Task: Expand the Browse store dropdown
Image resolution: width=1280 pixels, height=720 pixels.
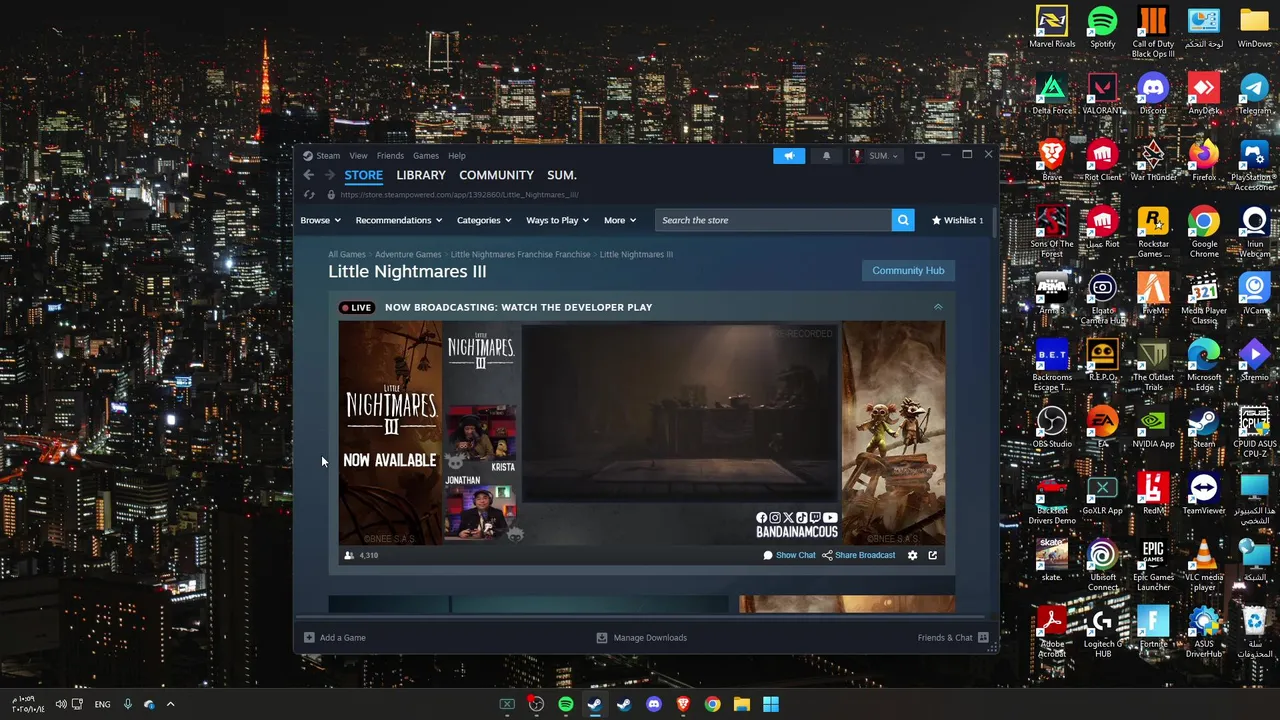Action: coord(320,220)
